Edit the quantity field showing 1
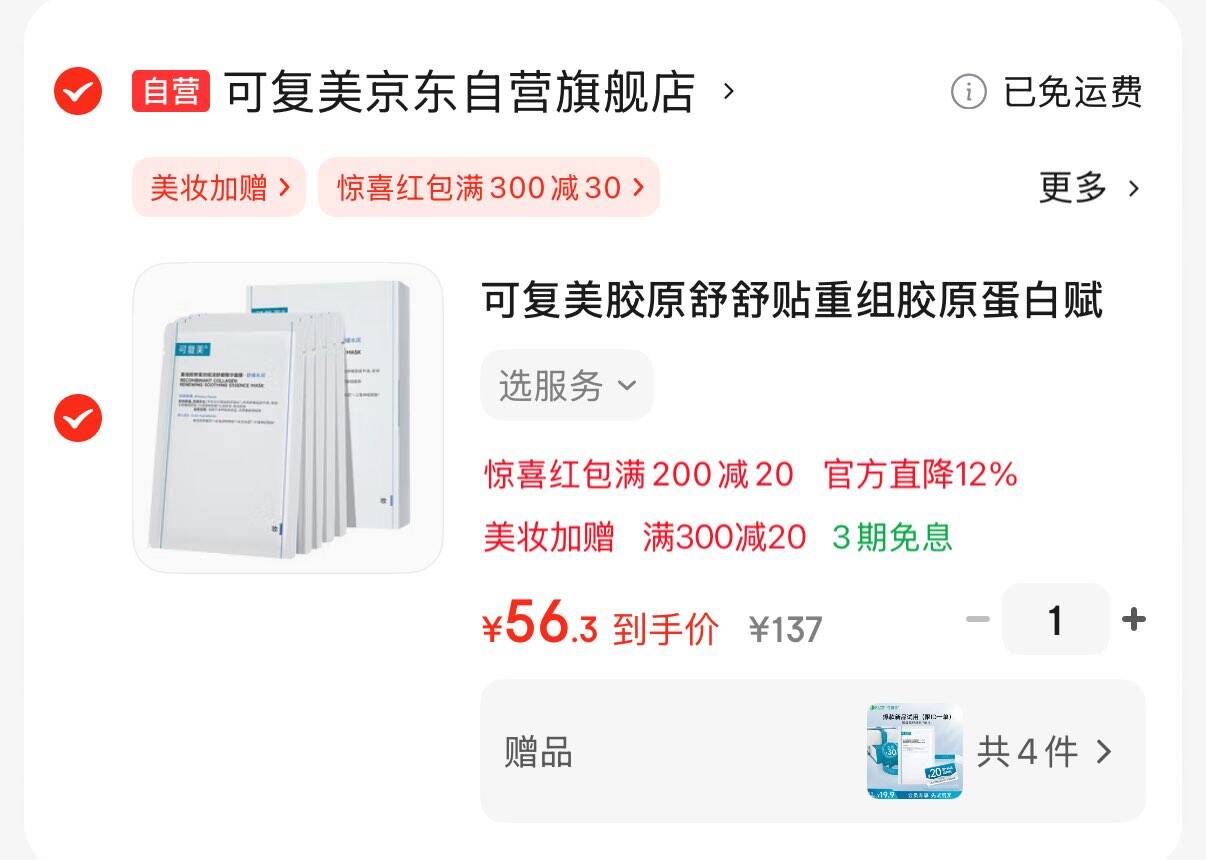 (1055, 620)
